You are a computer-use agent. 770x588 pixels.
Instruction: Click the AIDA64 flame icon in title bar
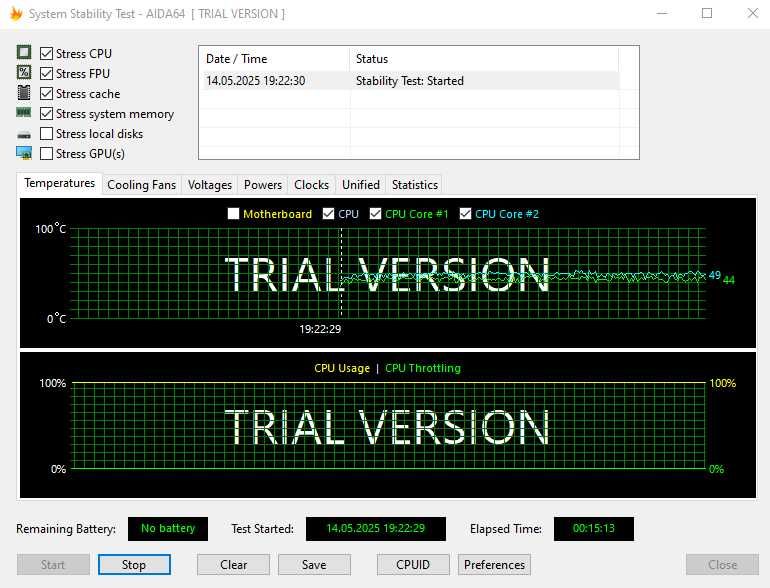point(16,13)
